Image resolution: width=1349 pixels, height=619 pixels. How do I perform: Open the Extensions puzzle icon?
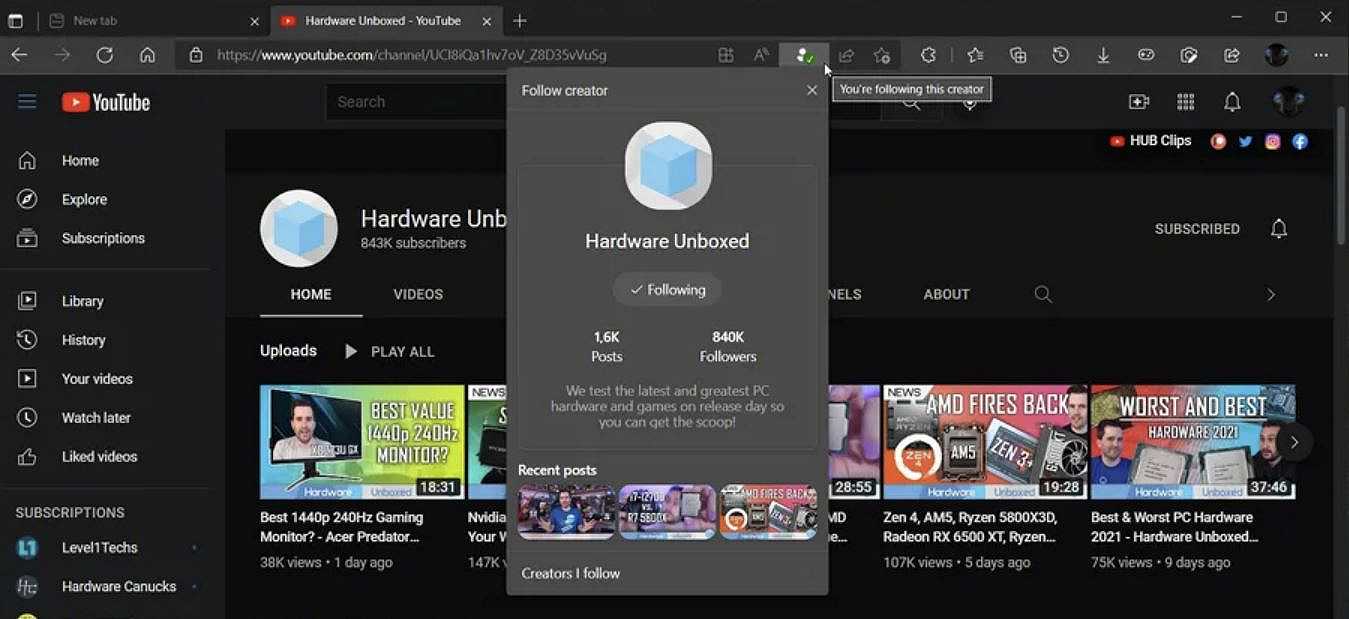click(928, 56)
